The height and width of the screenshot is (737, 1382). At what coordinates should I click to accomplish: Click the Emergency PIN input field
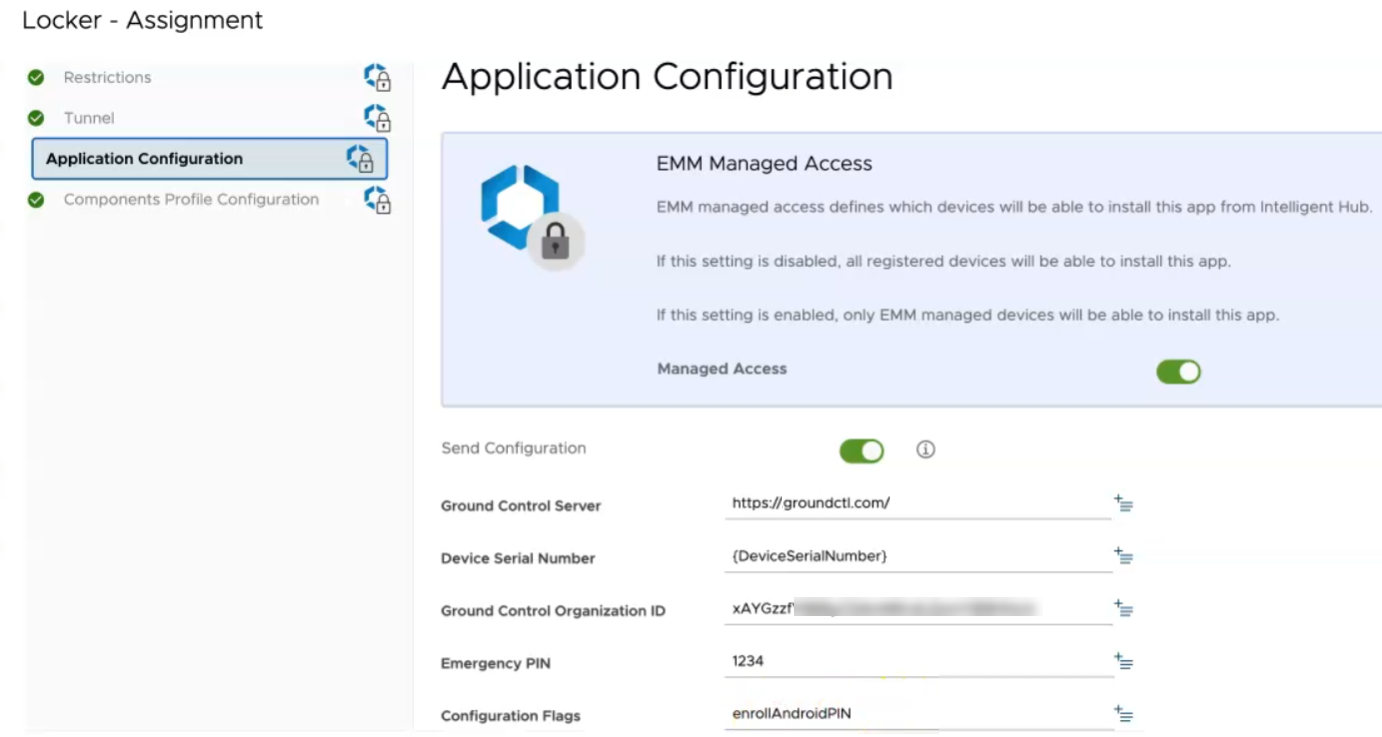point(916,662)
